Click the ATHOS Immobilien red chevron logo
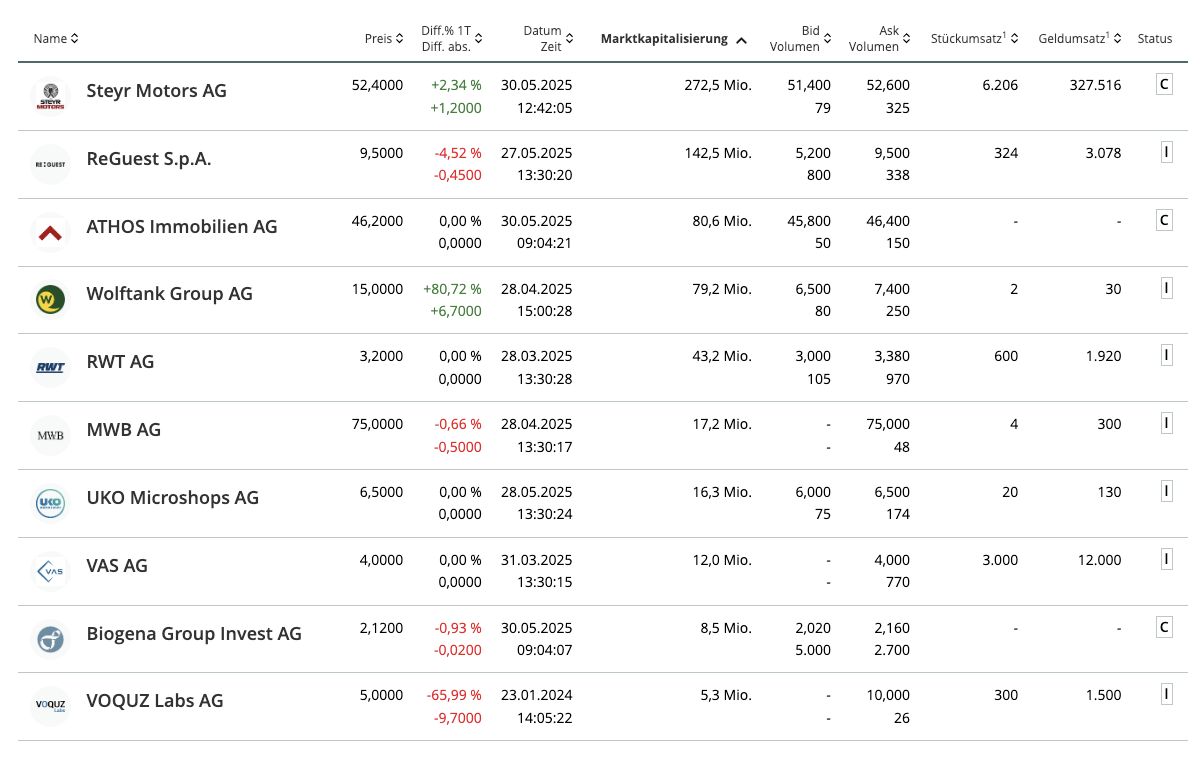This screenshot has height=759, width=1201. coord(50,233)
